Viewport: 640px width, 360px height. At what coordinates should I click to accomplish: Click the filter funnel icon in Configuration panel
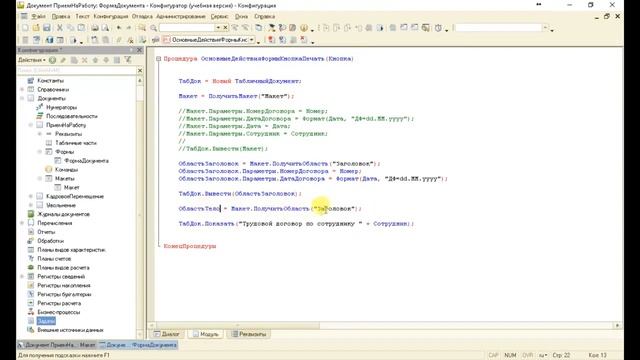pyautogui.click(x=128, y=60)
